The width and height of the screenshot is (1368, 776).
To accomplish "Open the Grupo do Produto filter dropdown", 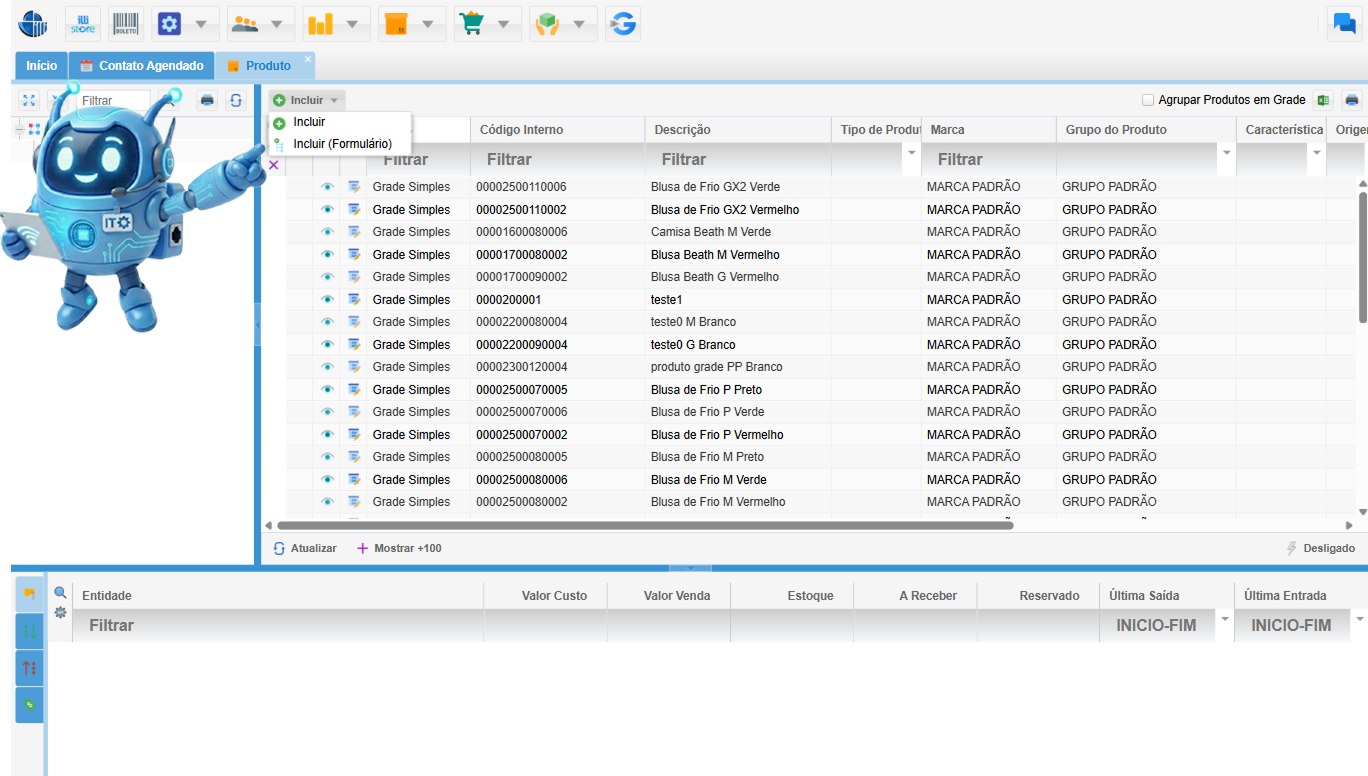I will (x=1226, y=153).
